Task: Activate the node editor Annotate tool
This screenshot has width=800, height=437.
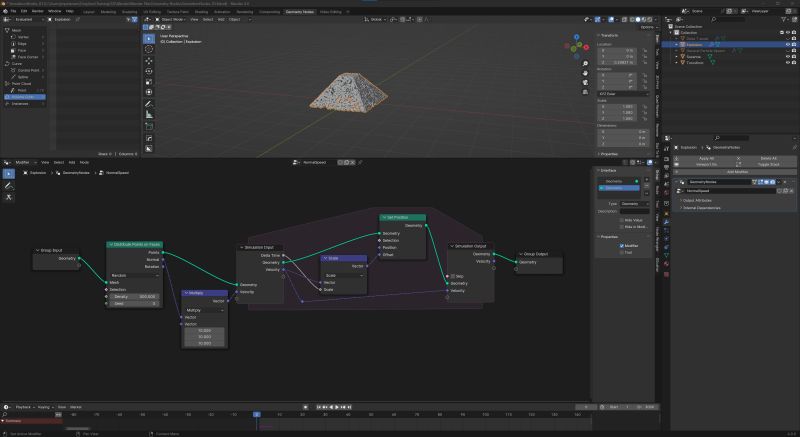Action: pos(9,186)
